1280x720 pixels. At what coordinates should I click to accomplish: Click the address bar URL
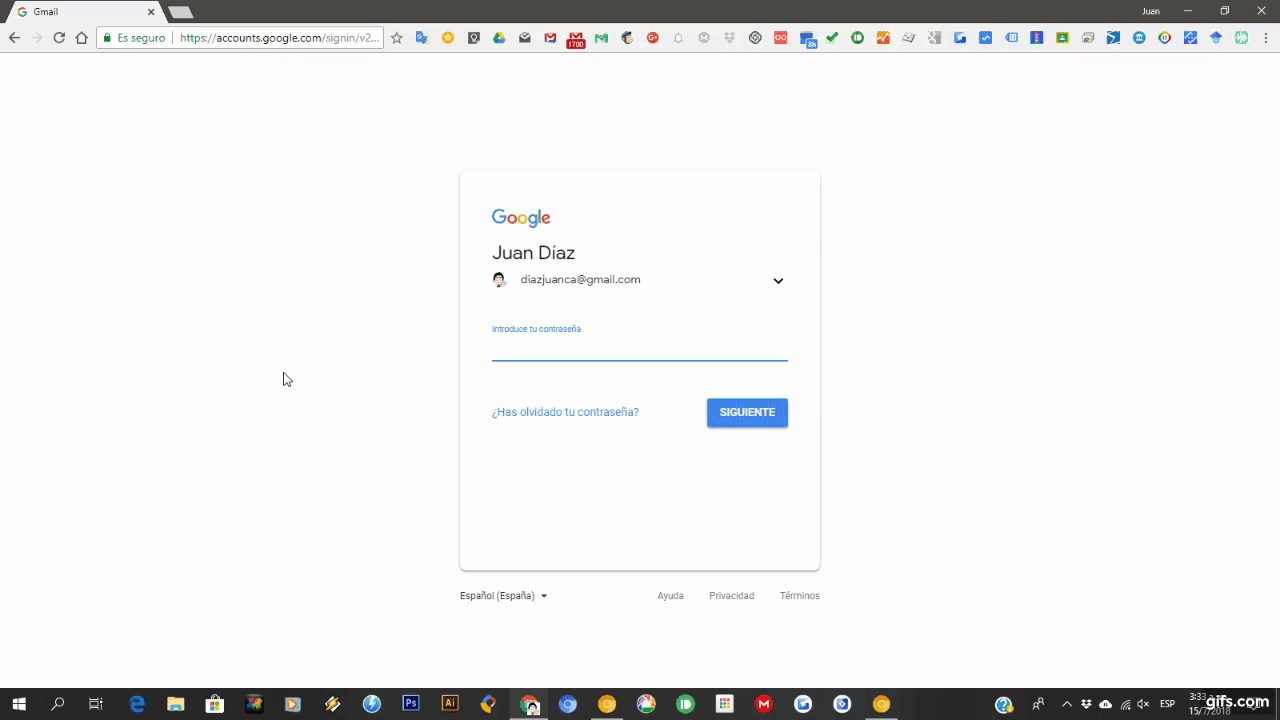[x=279, y=38]
